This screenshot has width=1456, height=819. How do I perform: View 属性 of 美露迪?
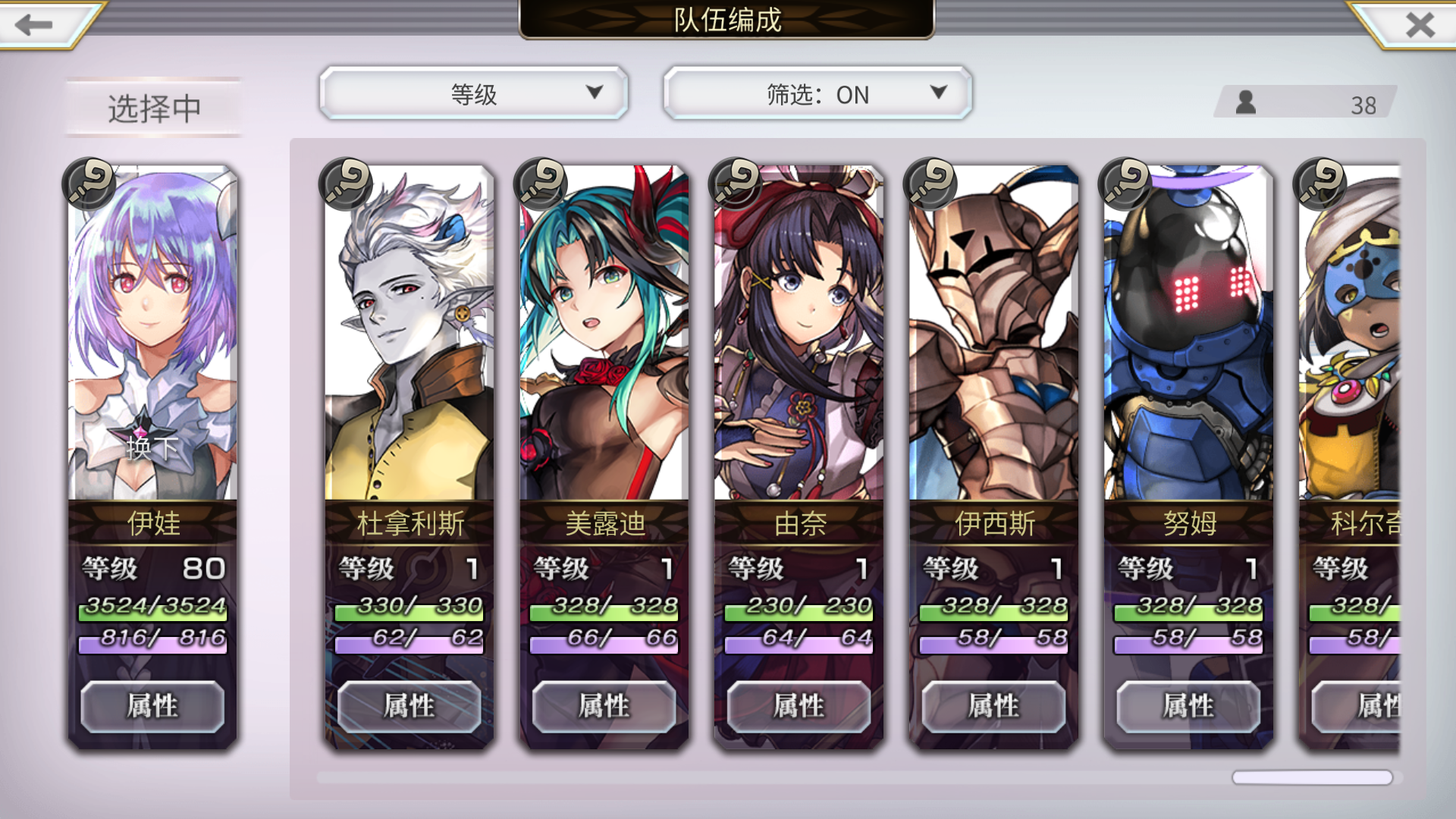pos(604,706)
